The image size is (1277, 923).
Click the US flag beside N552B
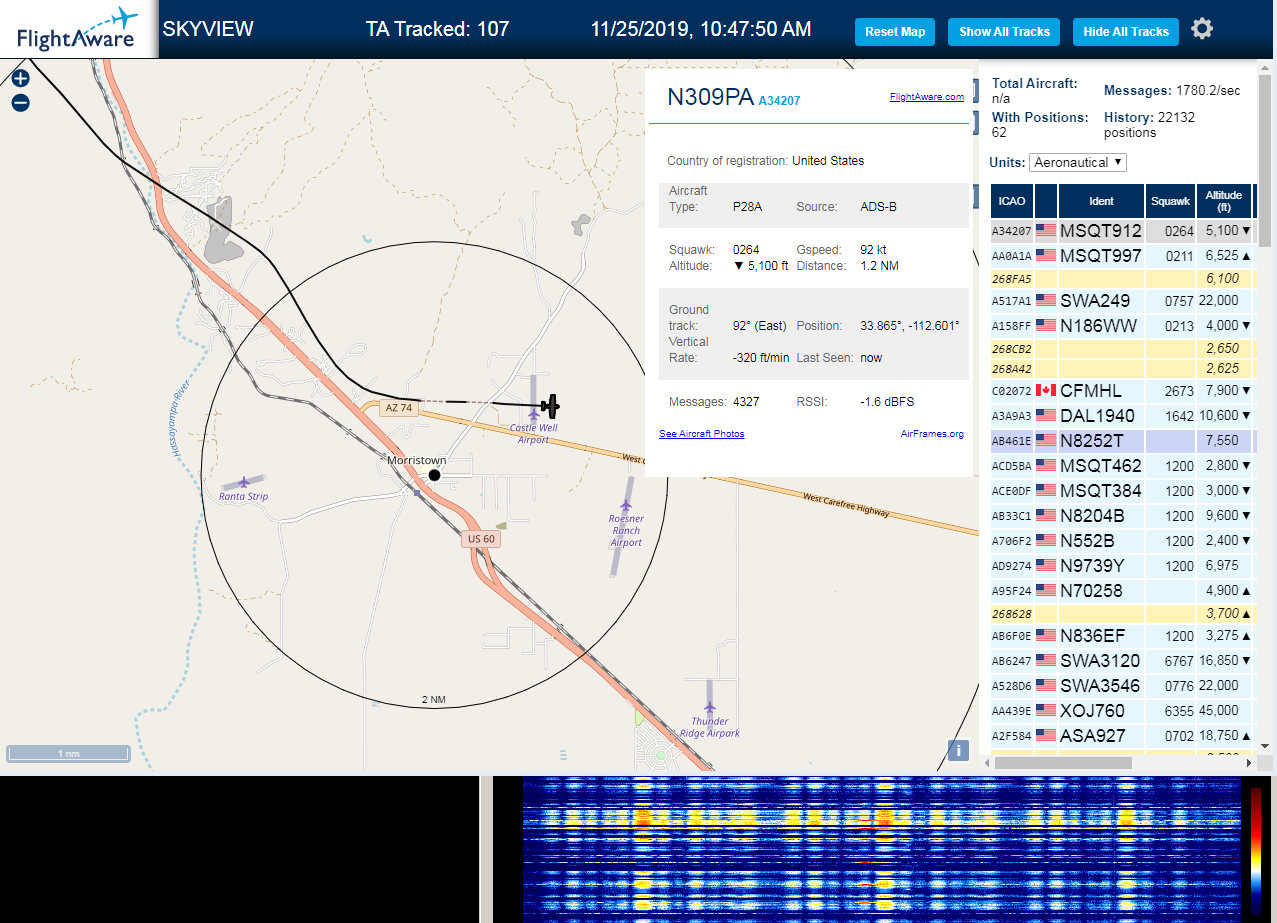point(1046,540)
